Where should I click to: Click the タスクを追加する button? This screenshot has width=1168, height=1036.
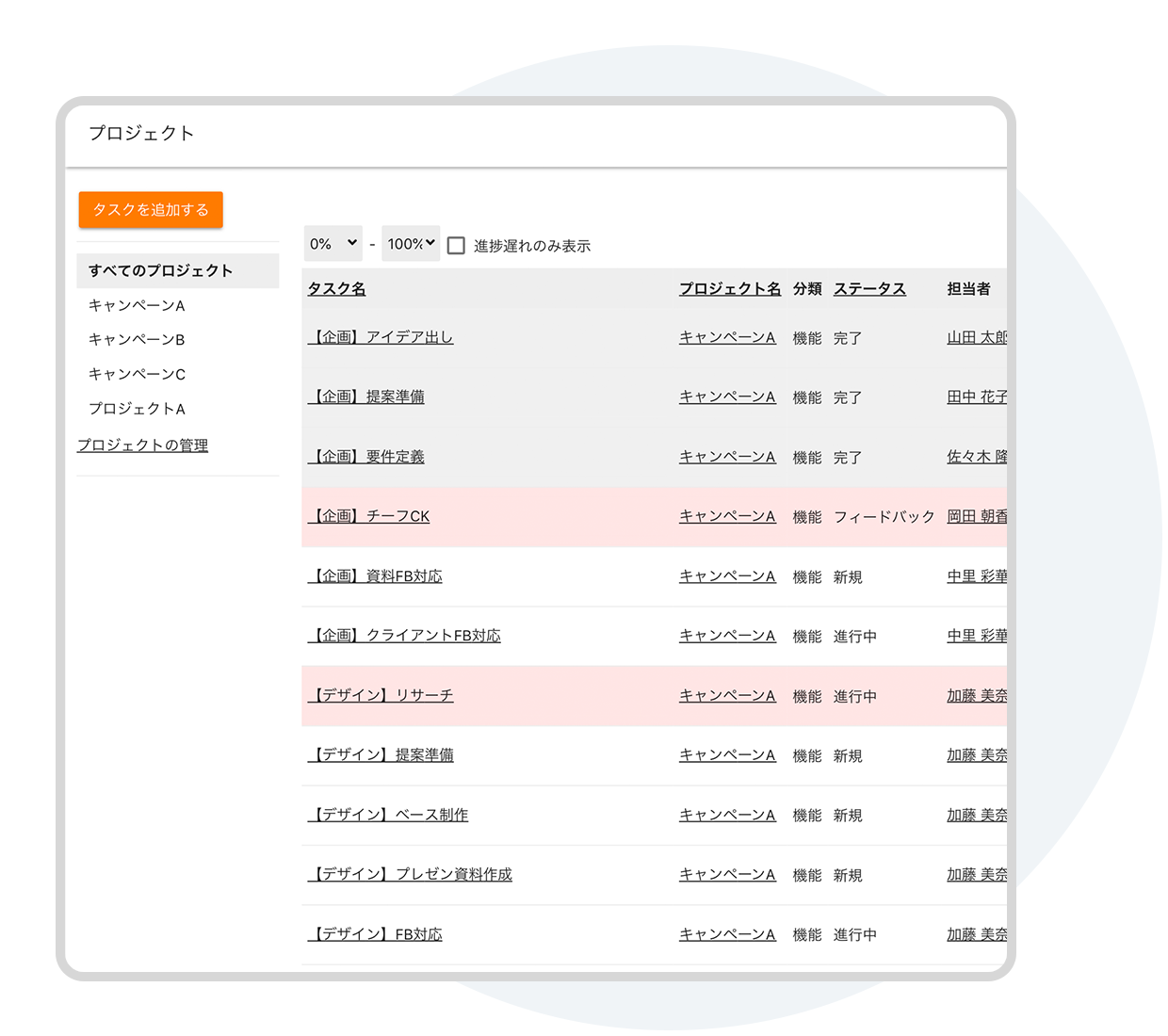click(151, 210)
